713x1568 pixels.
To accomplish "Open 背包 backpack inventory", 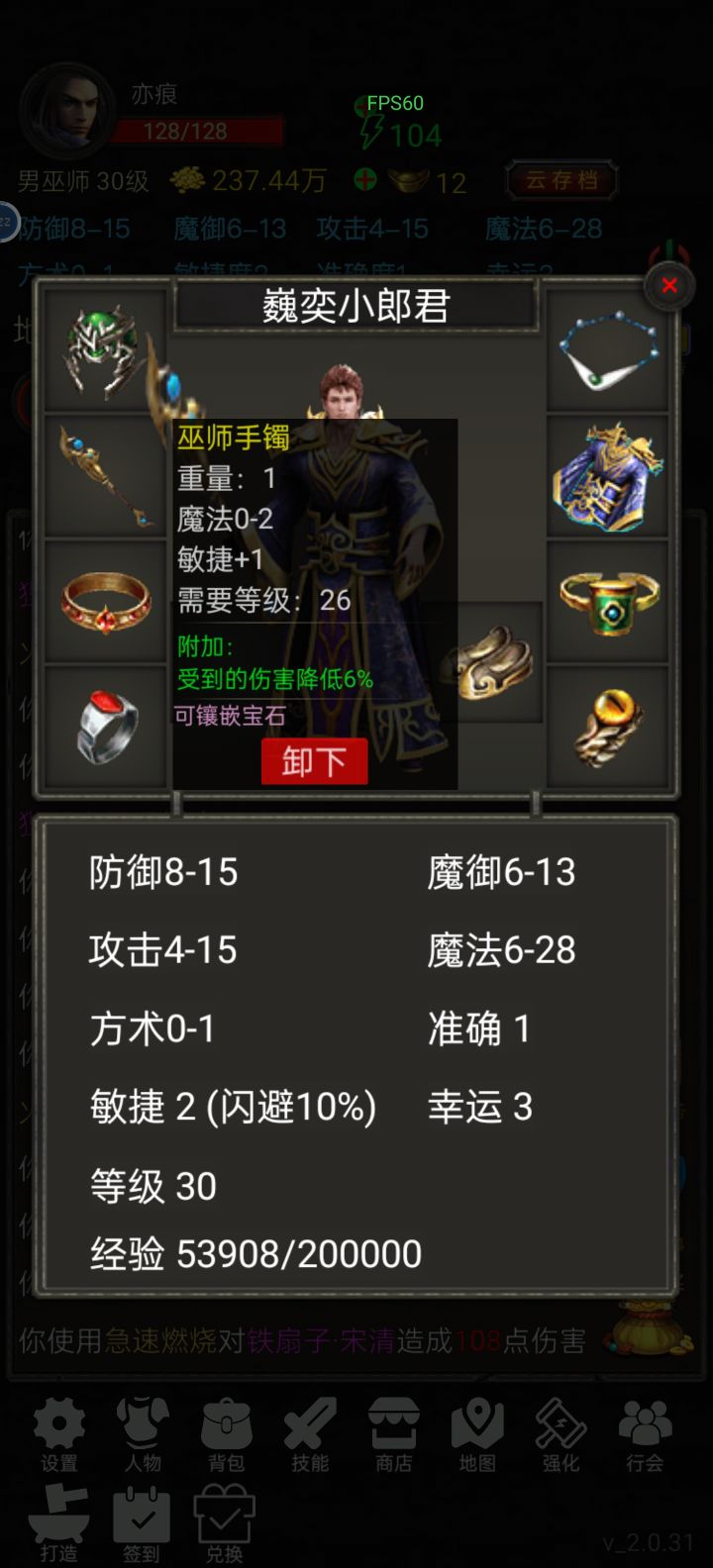I will [226, 1435].
